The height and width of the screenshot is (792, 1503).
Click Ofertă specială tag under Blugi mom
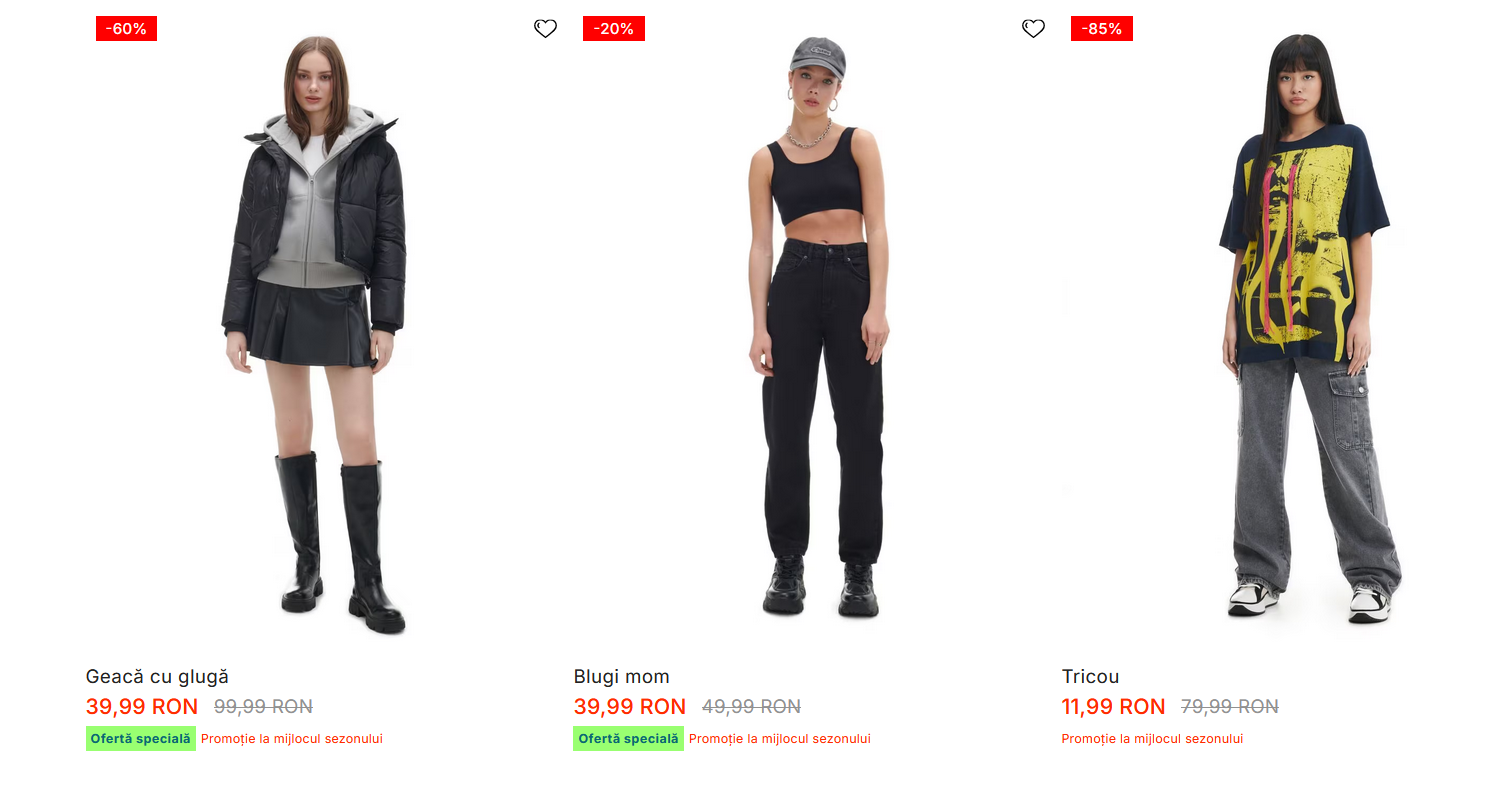629,739
